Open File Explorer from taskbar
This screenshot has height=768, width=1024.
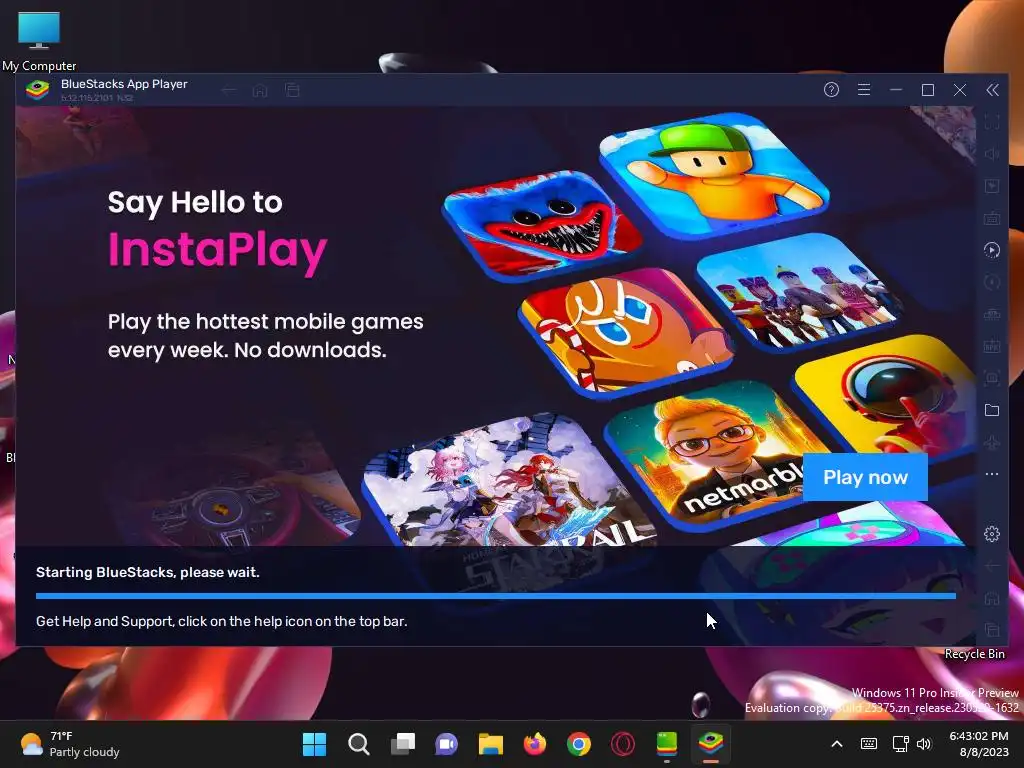pyautogui.click(x=490, y=744)
